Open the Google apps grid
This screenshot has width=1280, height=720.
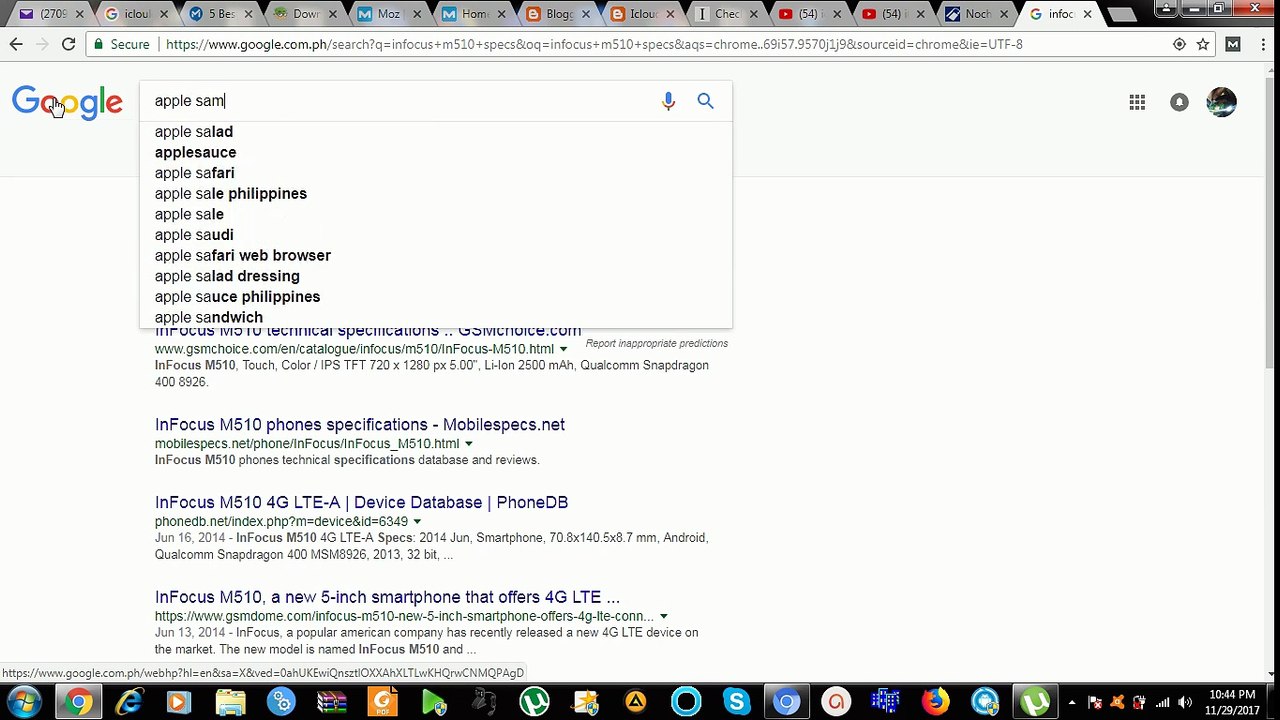click(1137, 102)
